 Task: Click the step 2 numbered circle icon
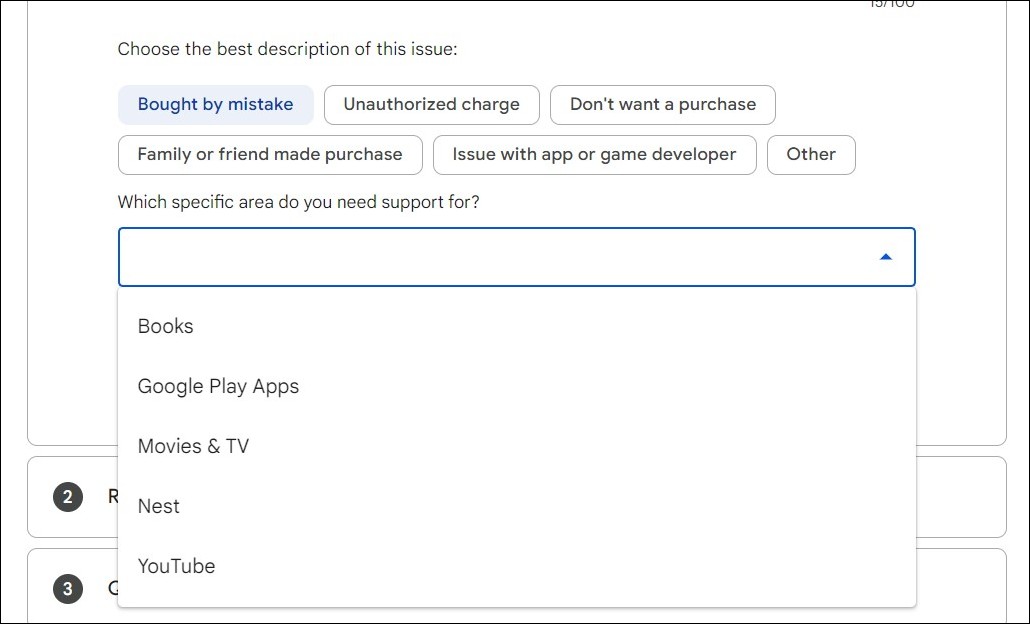(67, 496)
